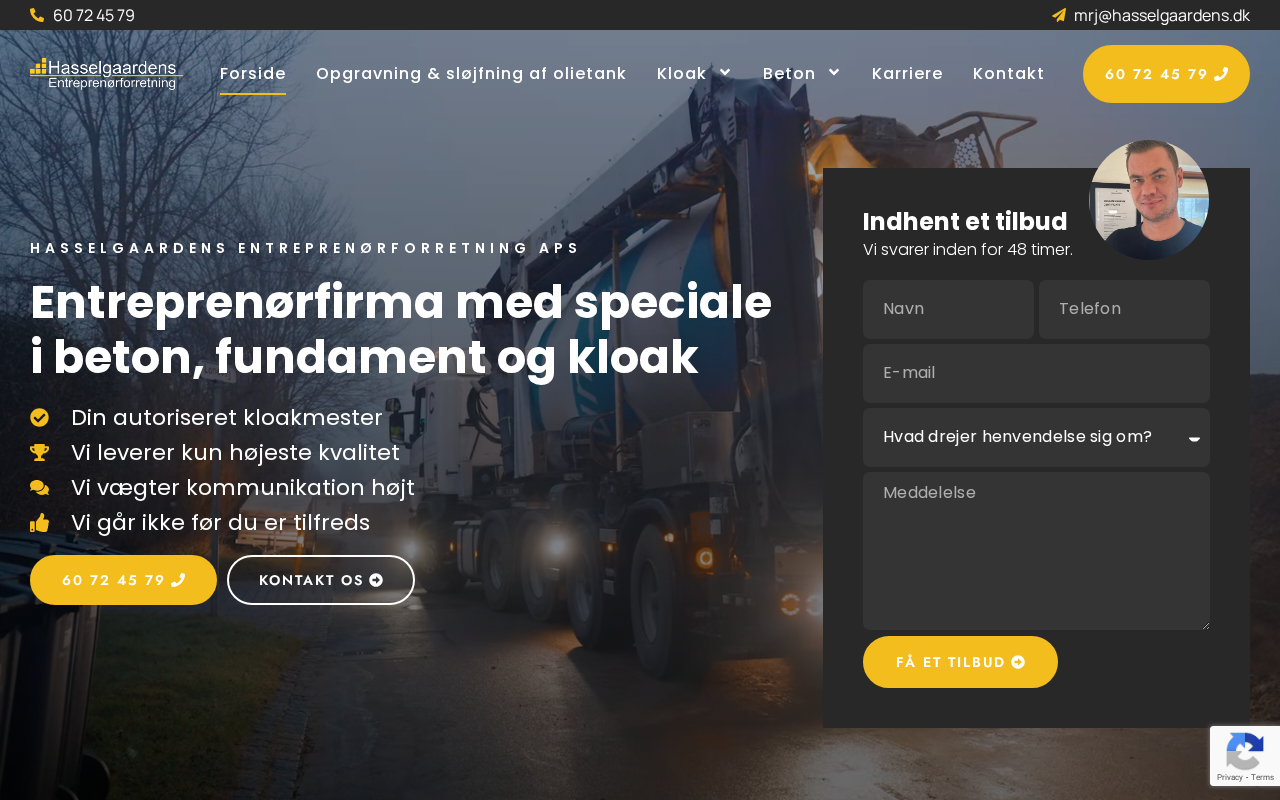This screenshot has width=1280, height=800.
Task: Click the mrj@hasselgaardens.dk email link
Action: pos(1162,15)
